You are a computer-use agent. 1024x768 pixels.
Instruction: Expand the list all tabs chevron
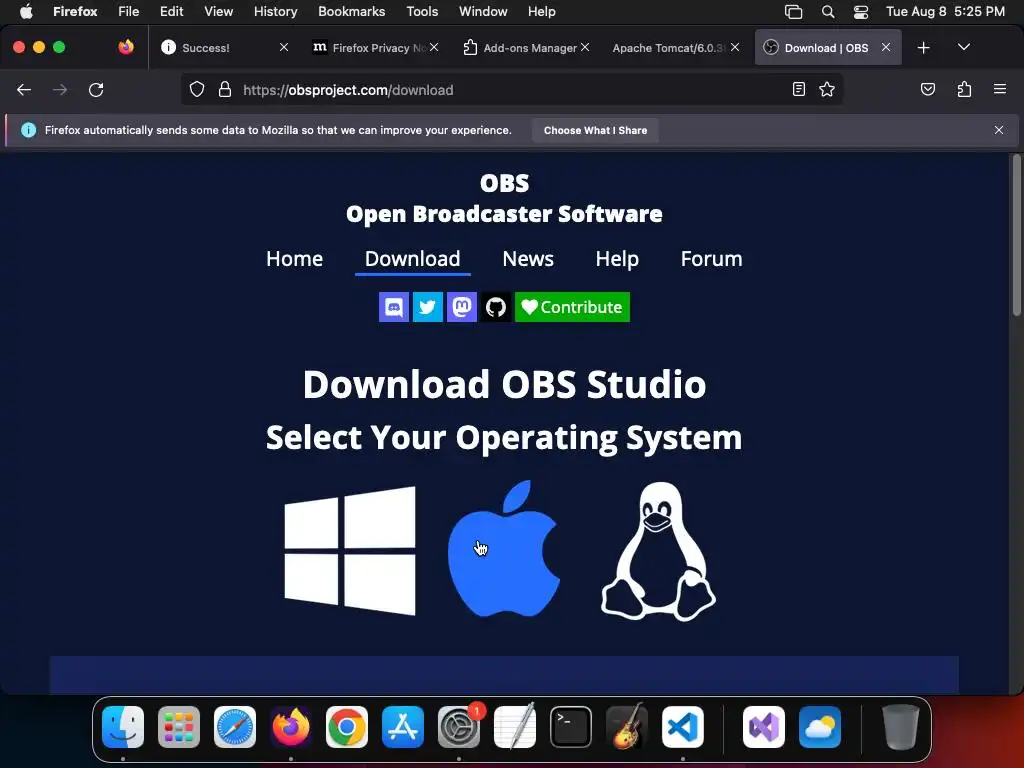coord(964,47)
